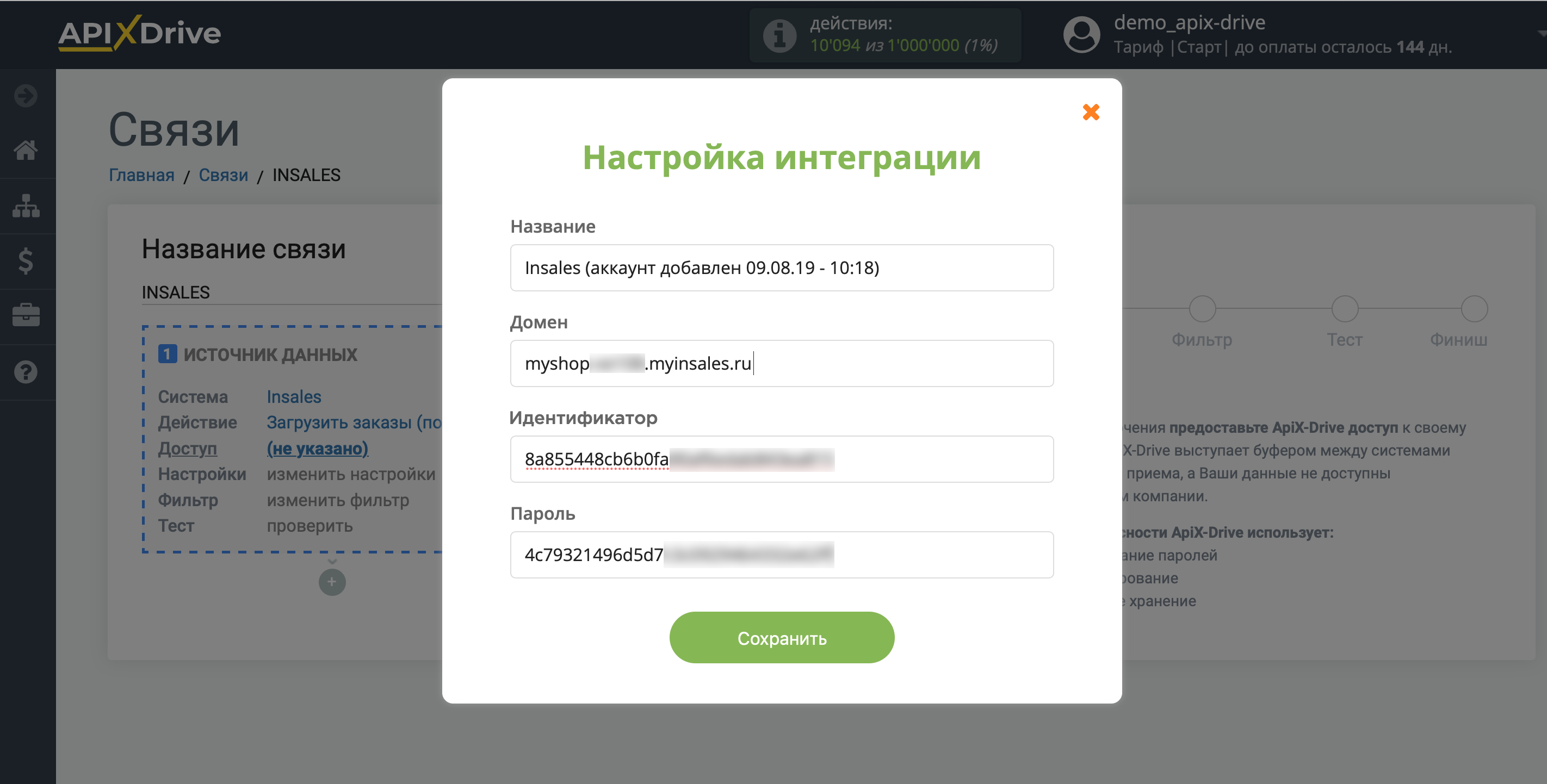This screenshot has width=1547, height=784.
Task: Click the Пароль input field
Action: tap(781, 555)
